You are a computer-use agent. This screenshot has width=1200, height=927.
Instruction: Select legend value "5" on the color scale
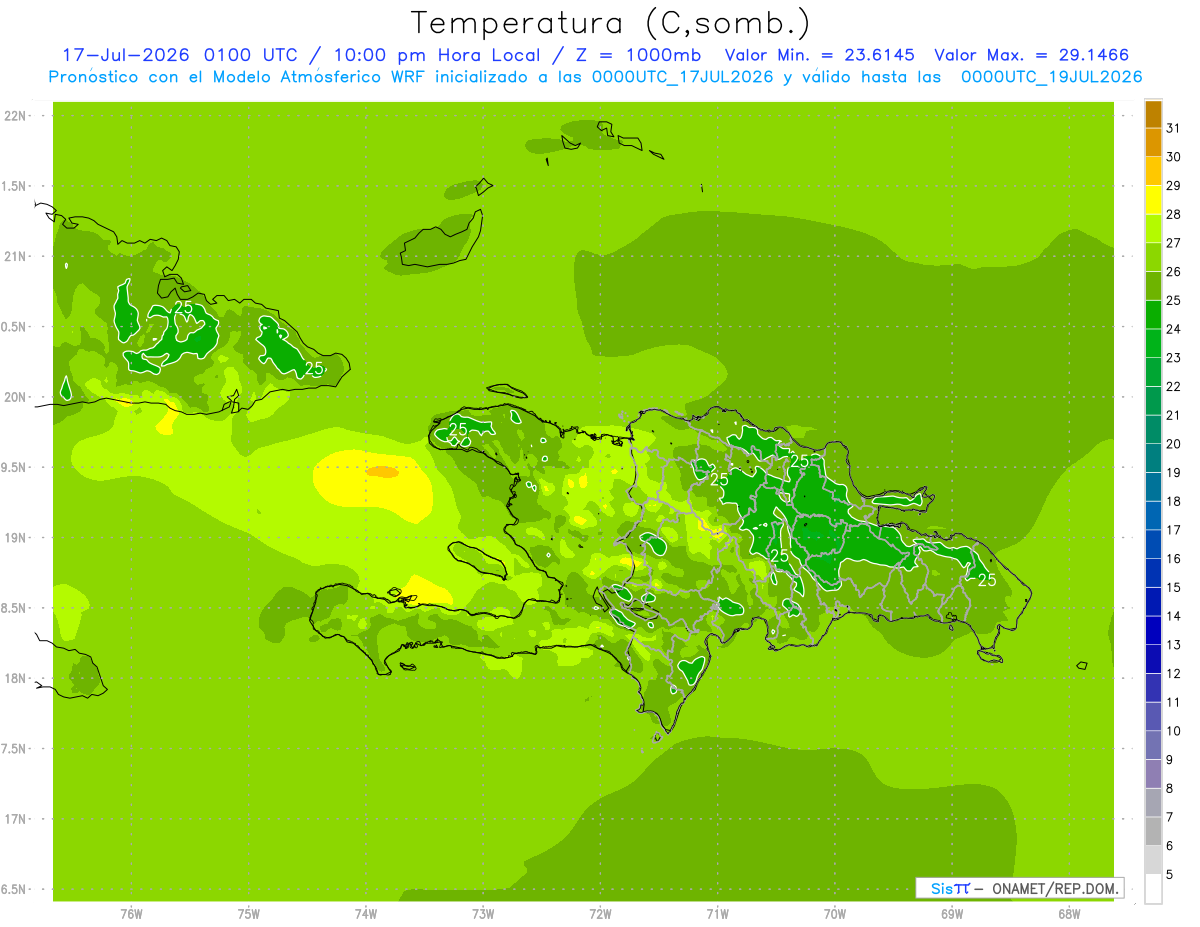[x=1170, y=875]
